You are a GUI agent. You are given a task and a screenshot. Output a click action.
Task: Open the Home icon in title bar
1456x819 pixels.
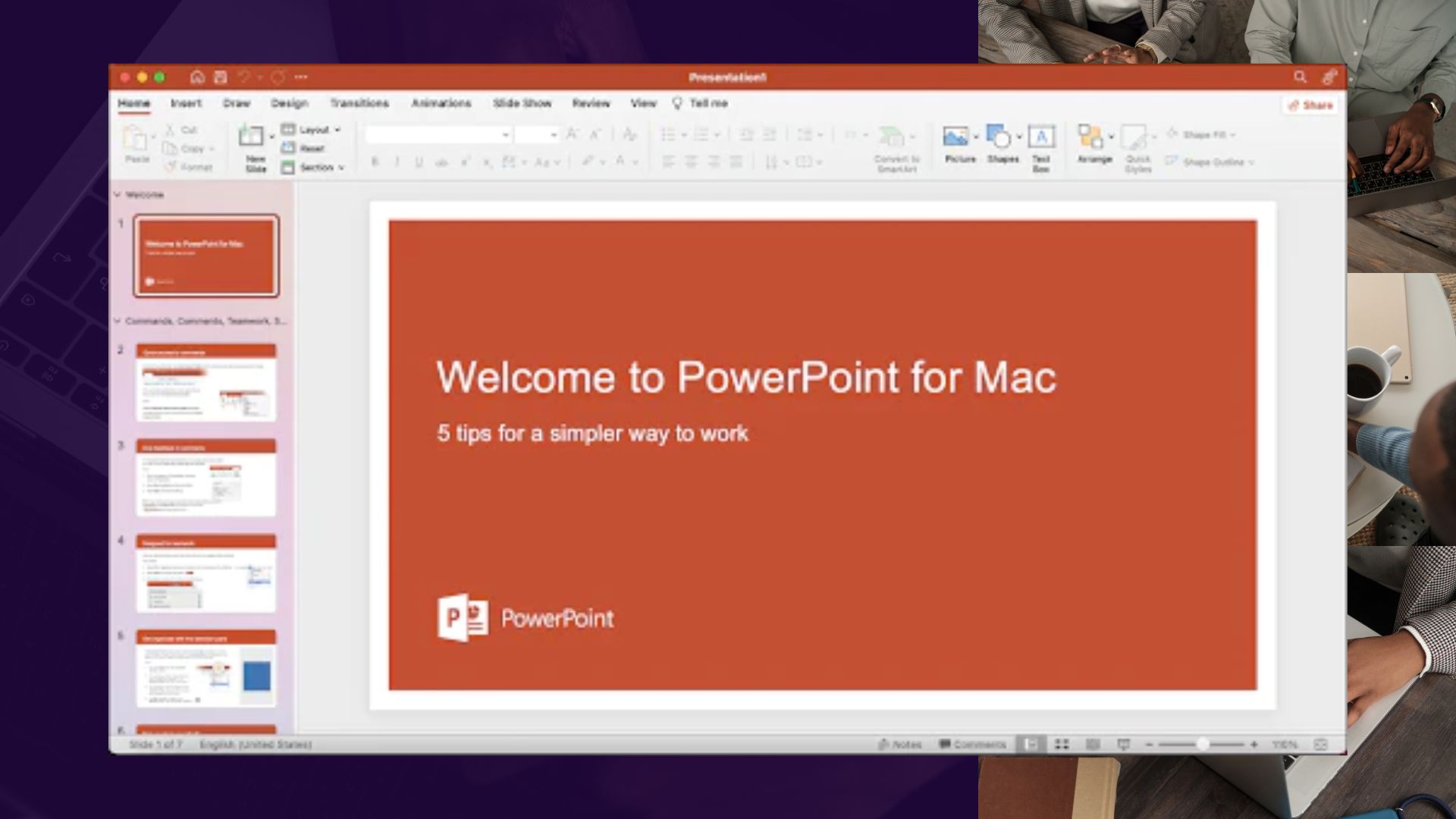tap(197, 77)
